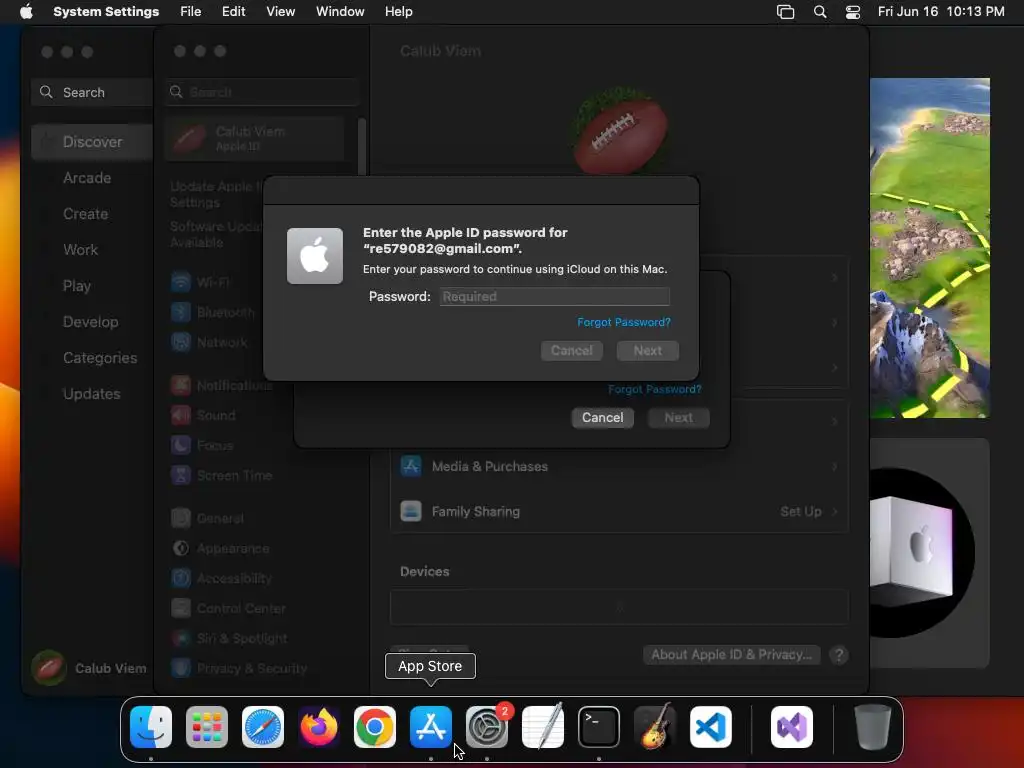Click the Media & Purchases icon
1024x768 pixels.
pyautogui.click(x=411, y=466)
